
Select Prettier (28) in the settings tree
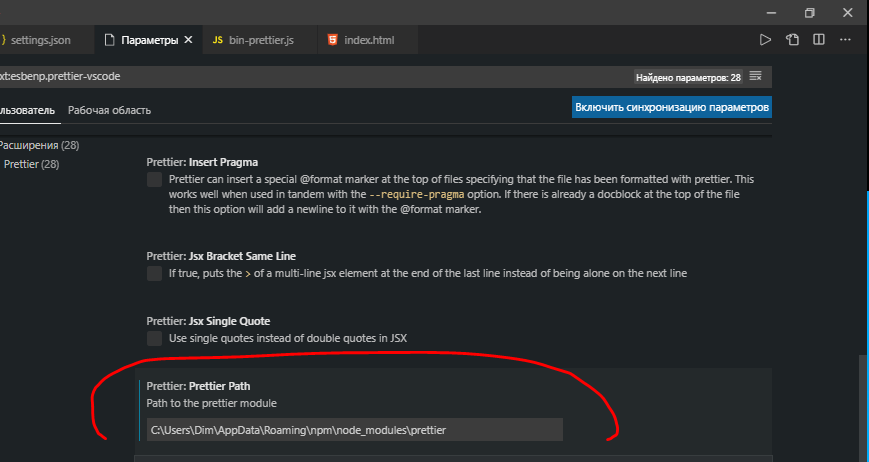click(32, 164)
